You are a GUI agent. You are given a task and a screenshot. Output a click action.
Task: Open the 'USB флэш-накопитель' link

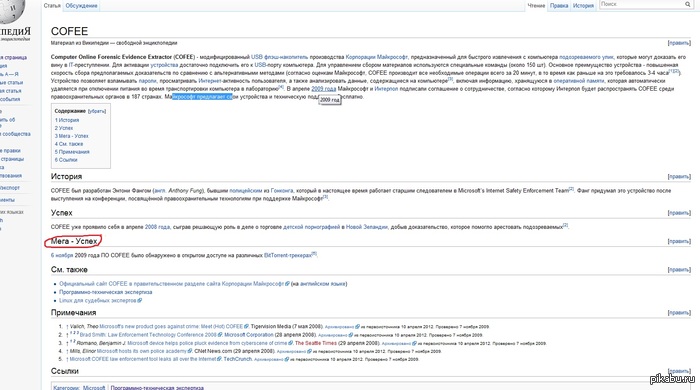pyautogui.click(x=279, y=57)
